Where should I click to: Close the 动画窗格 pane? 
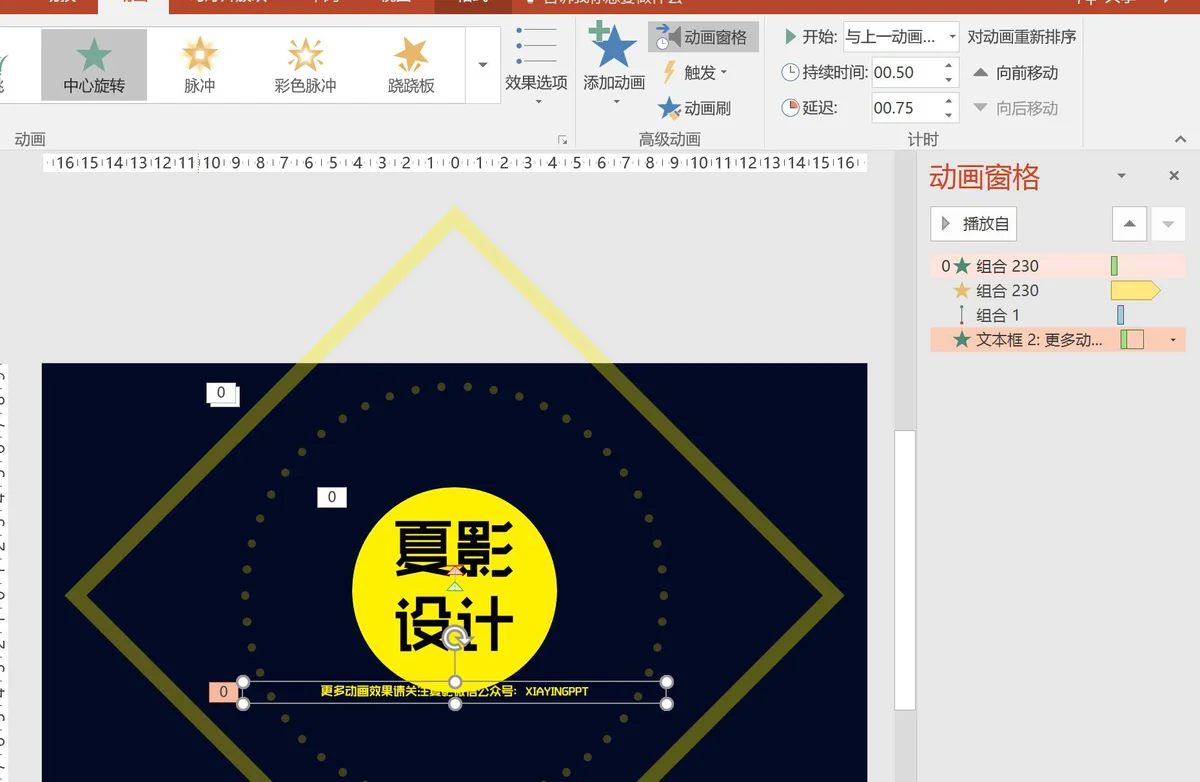[x=1174, y=176]
